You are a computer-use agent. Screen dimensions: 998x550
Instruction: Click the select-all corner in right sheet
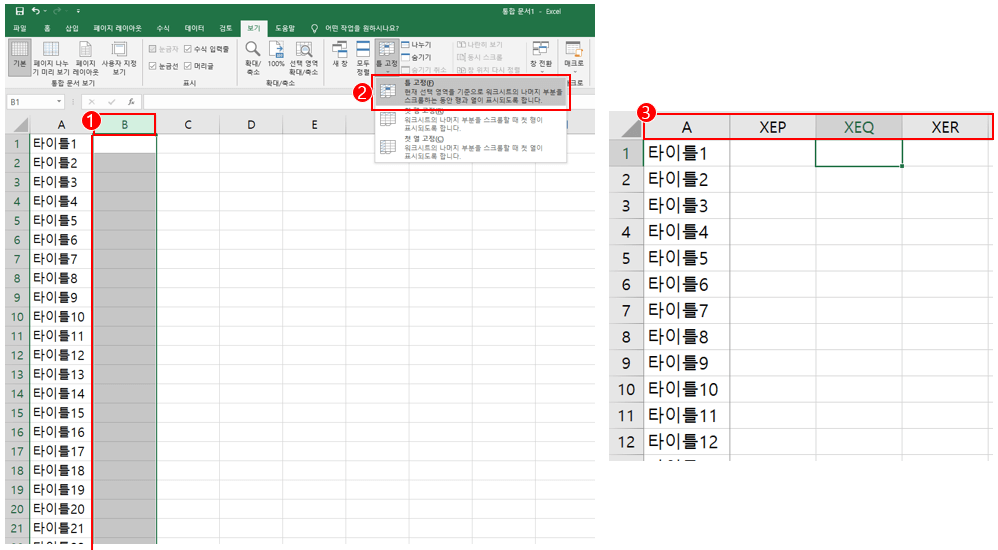point(626,127)
